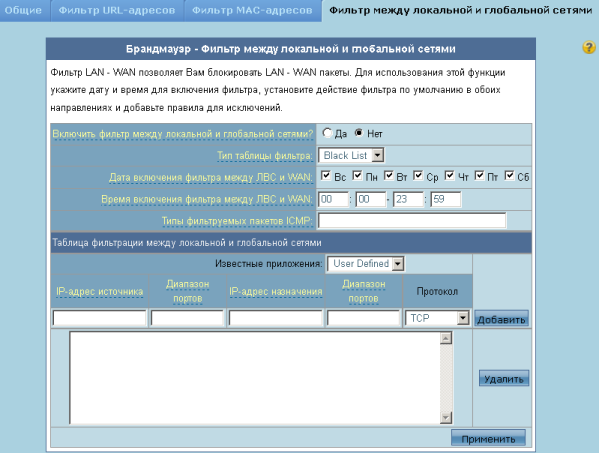Open the Black List filter table type dropdown
The width and height of the screenshot is (599, 453).
click(351, 155)
